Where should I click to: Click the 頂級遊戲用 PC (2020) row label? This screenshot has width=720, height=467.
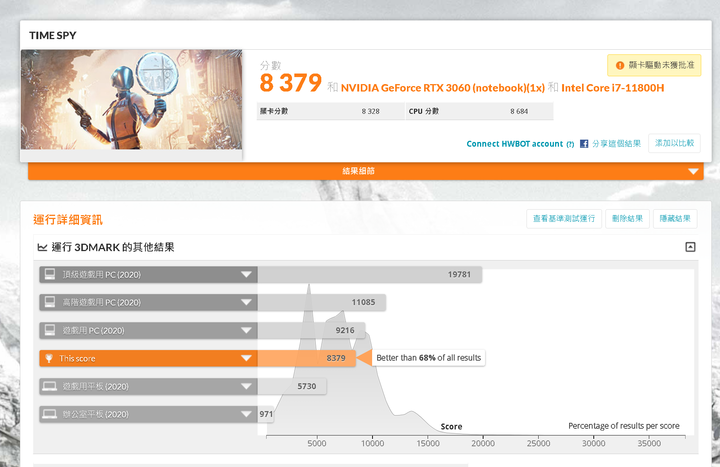click(x=102, y=275)
